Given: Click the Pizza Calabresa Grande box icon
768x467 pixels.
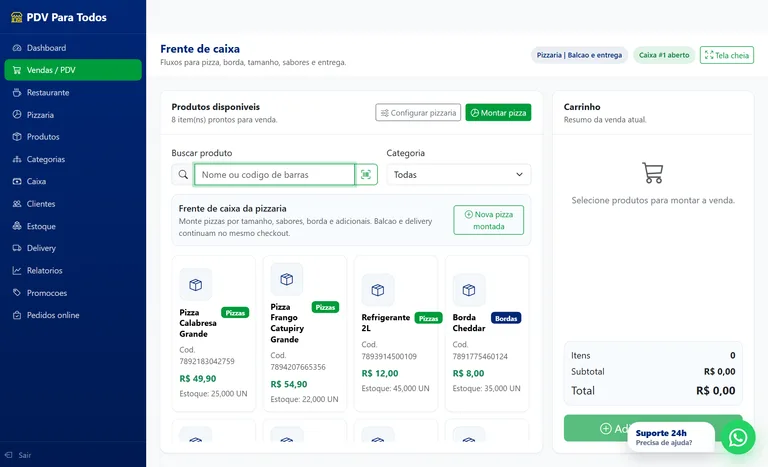Looking at the screenshot, I should [195, 285].
